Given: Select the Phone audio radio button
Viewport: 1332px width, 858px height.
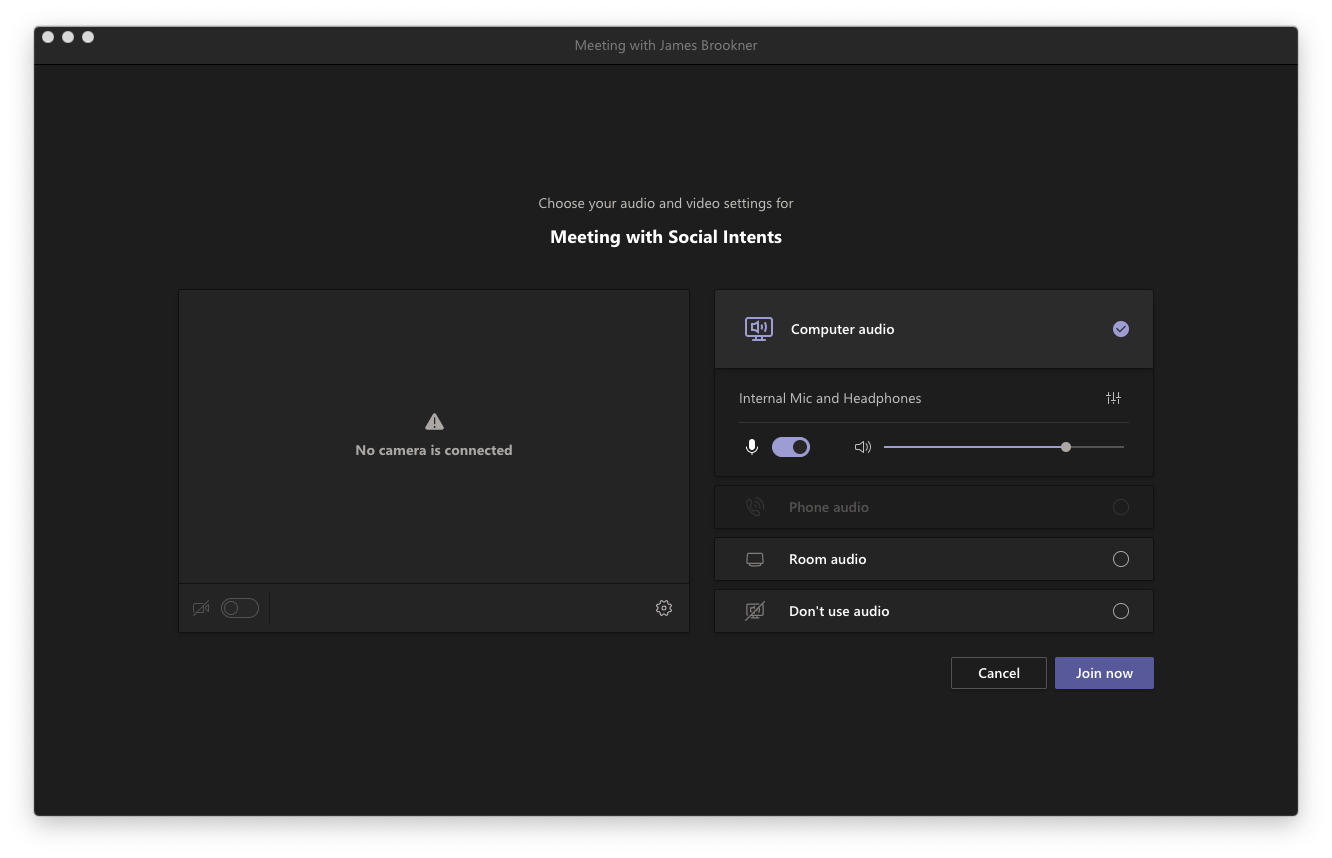Looking at the screenshot, I should pos(1121,507).
